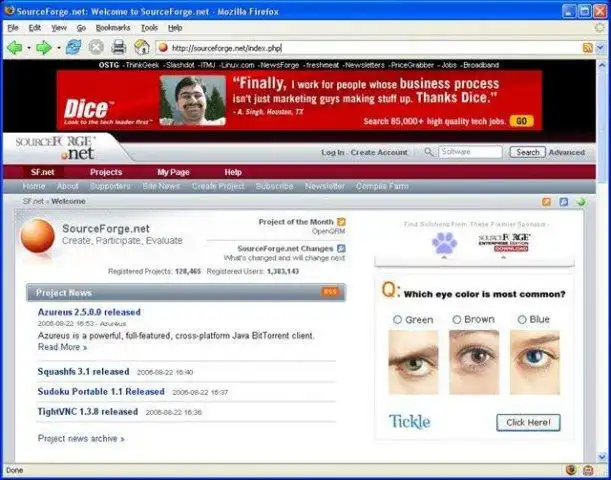Open the View menu
This screenshot has width=611, height=480.
(59, 28)
